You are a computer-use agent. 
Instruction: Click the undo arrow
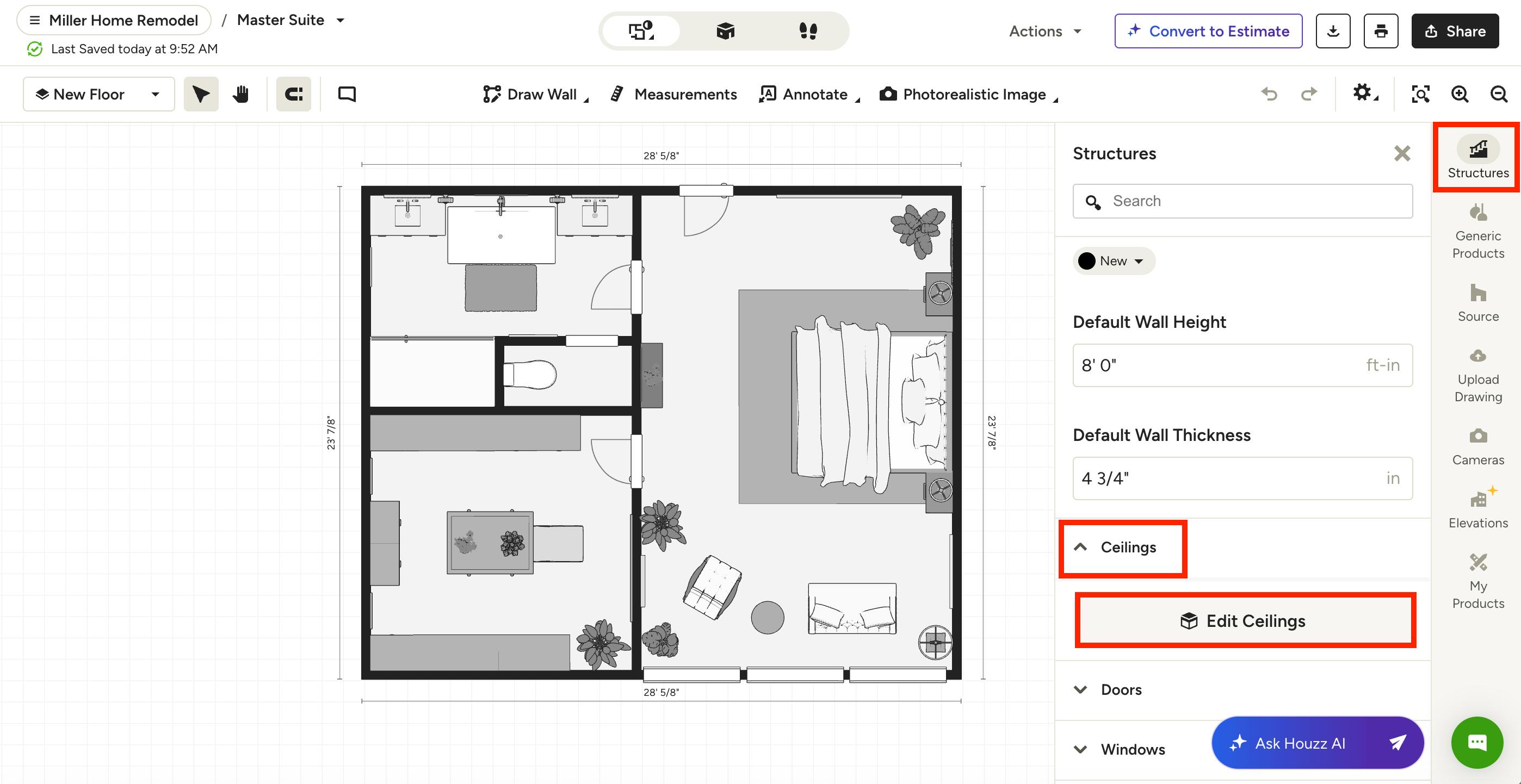1269,94
